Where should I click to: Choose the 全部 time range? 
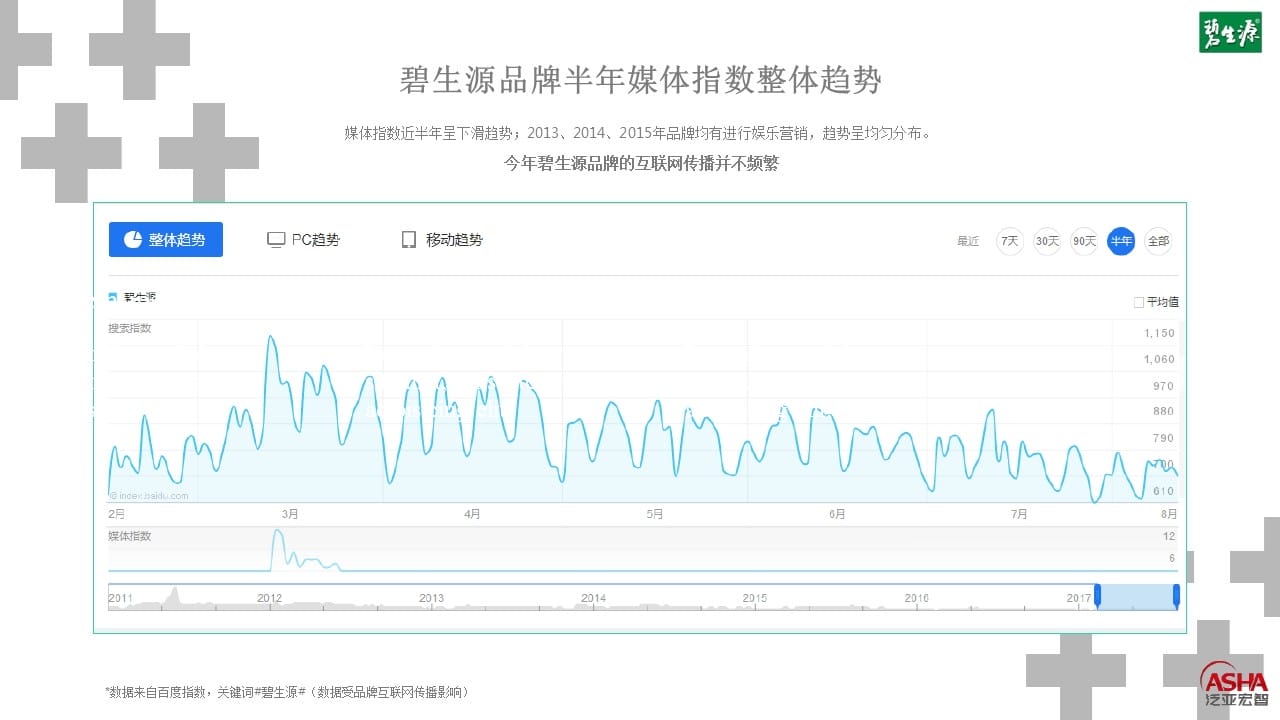[x=1158, y=241]
